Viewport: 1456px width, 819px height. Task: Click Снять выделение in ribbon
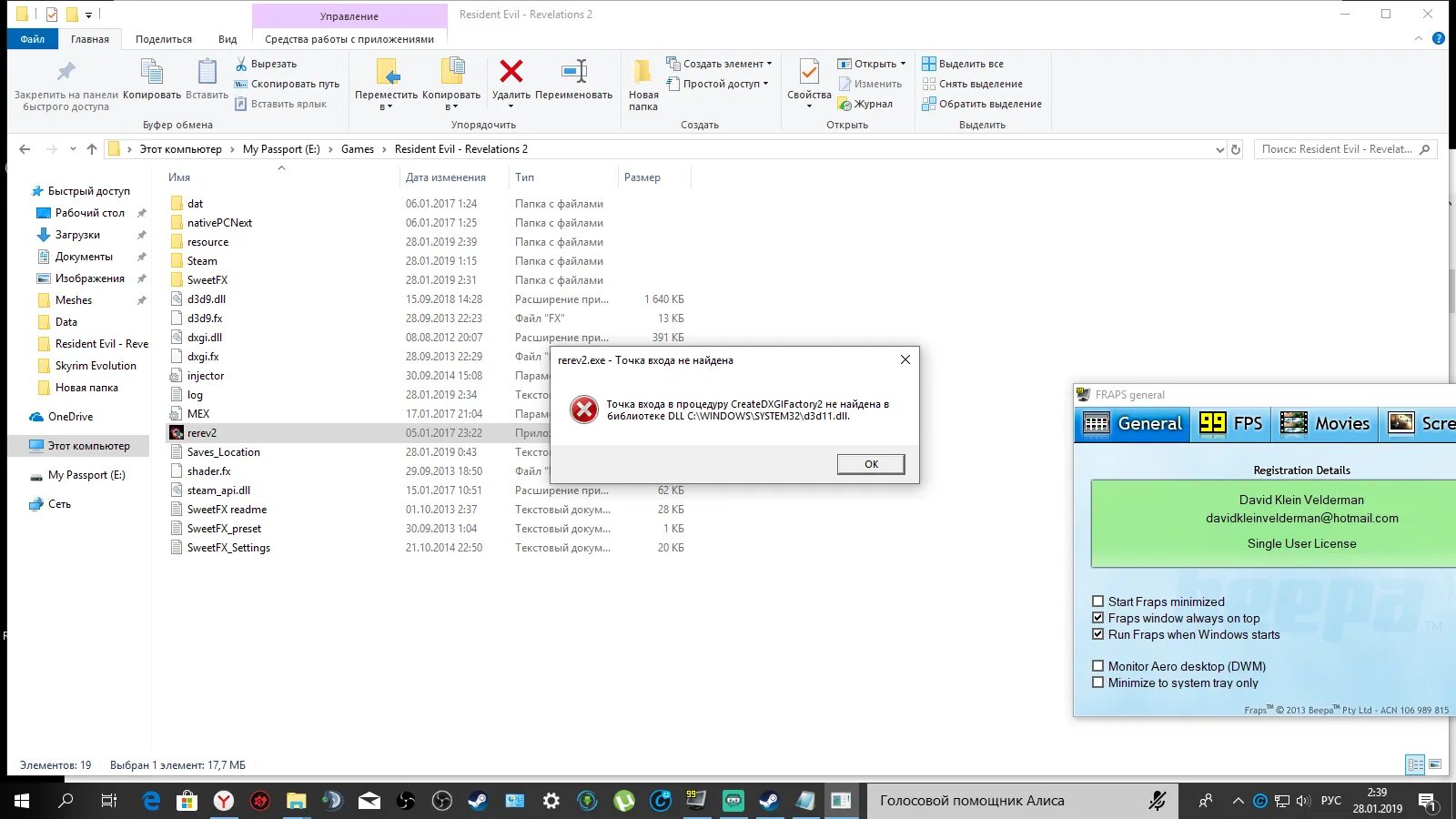[971, 84]
